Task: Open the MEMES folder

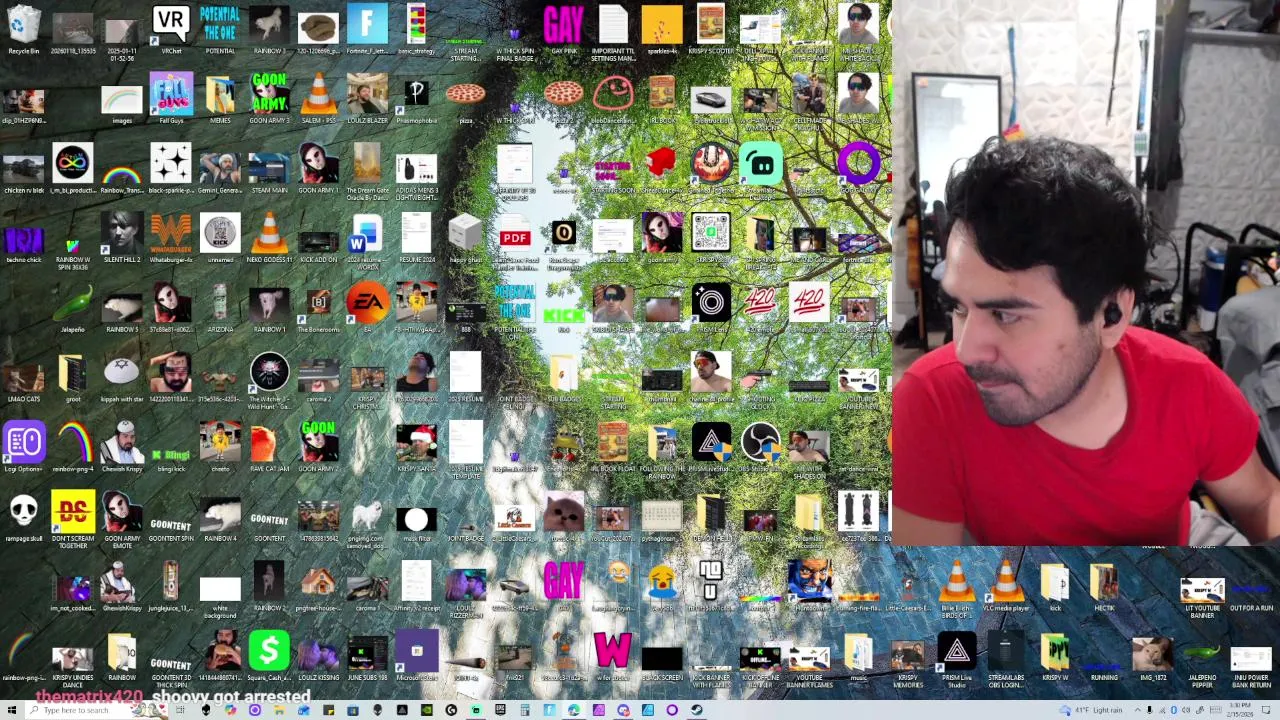Action: point(220,99)
